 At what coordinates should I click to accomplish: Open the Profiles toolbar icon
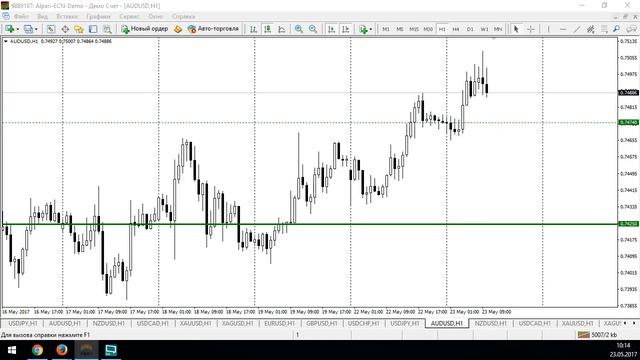click(28, 29)
